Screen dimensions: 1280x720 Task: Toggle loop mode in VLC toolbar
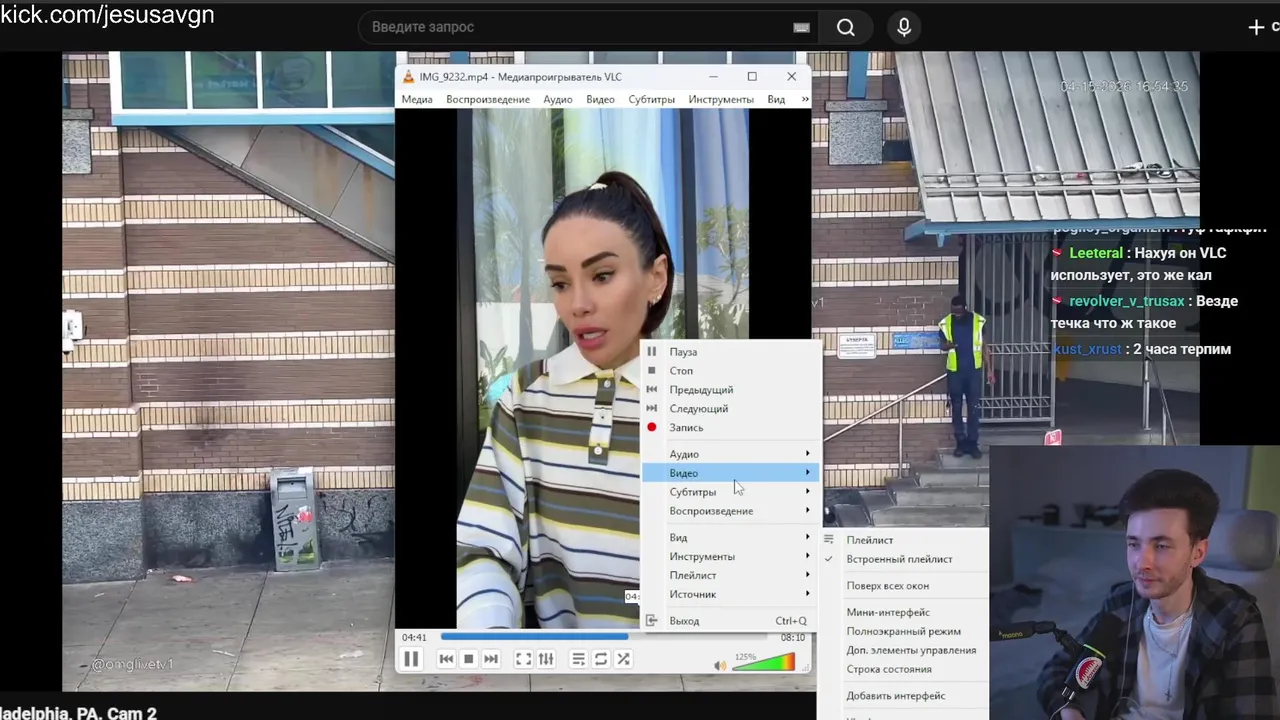pyautogui.click(x=601, y=659)
